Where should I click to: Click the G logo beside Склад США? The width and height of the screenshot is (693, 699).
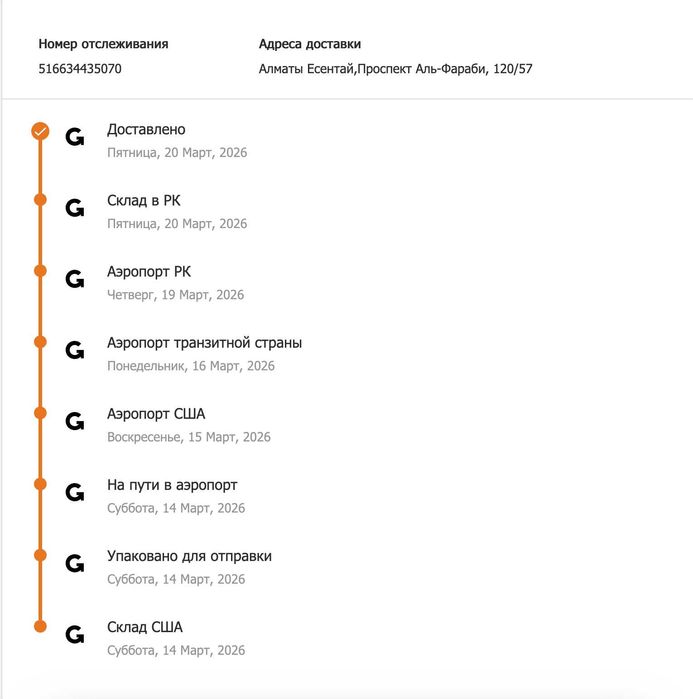point(75,635)
